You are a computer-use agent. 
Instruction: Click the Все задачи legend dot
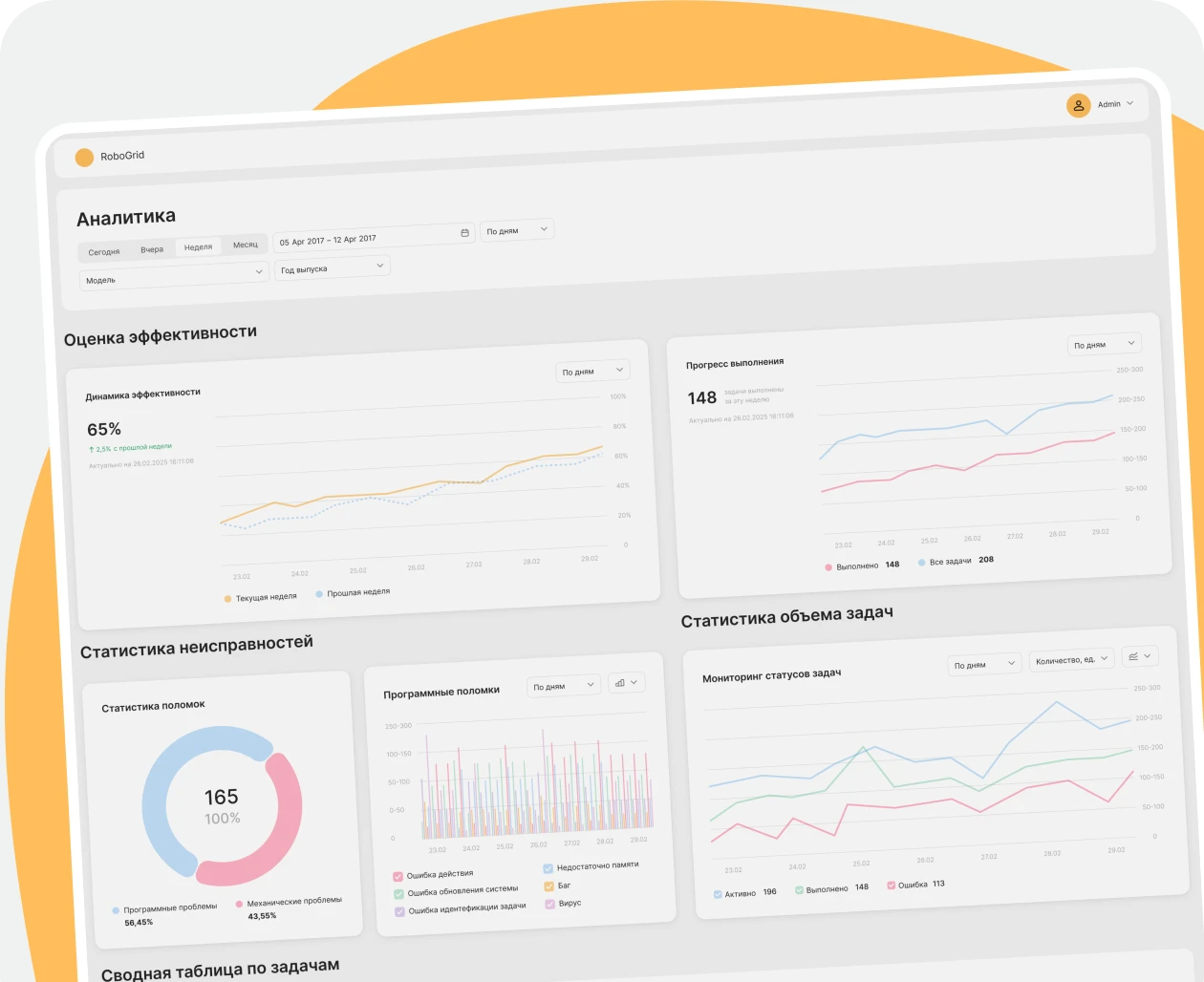[x=921, y=563]
